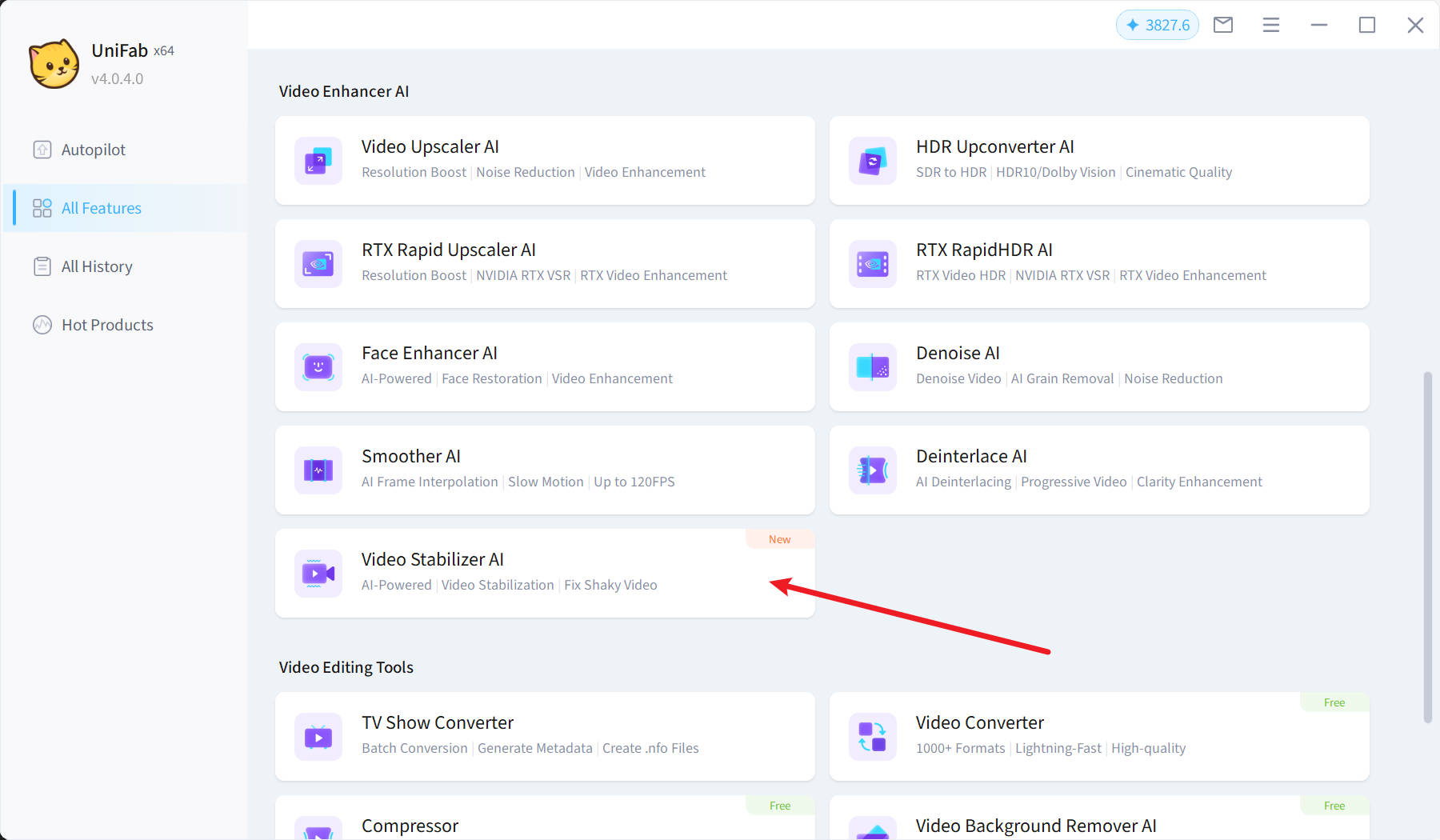
Task: Click the Face Enhancer AI icon
Action: click(x=318, y=367)
